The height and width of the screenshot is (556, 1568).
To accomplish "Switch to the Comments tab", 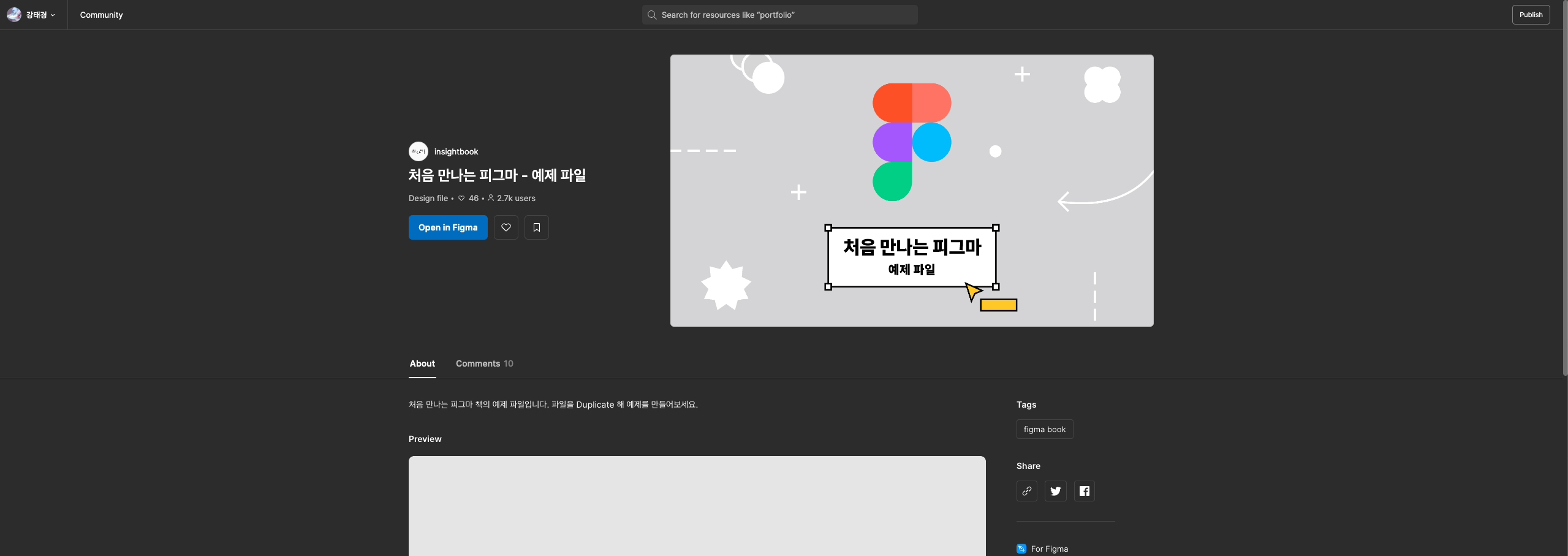I will pos(484,364).
